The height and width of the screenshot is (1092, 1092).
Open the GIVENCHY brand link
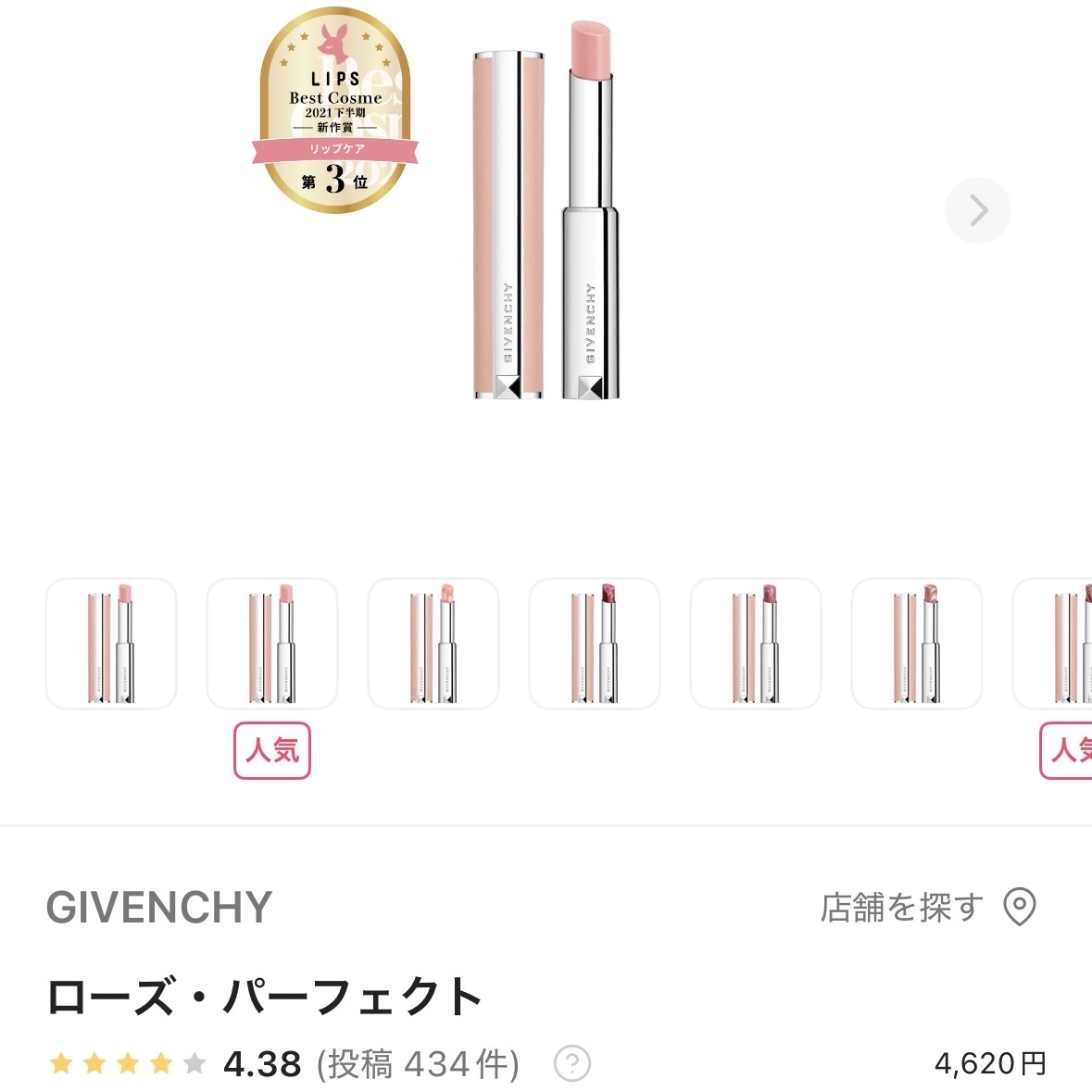point(158,908)
